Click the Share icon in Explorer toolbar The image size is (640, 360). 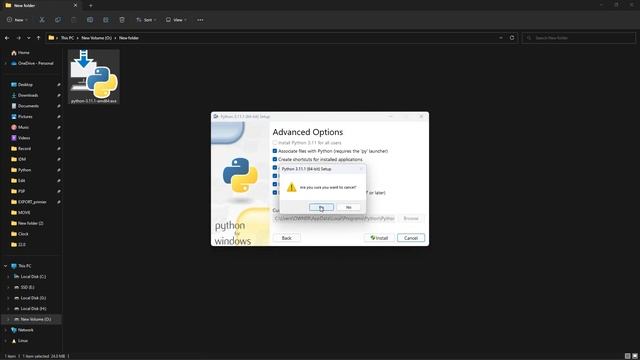pos(106,20)
